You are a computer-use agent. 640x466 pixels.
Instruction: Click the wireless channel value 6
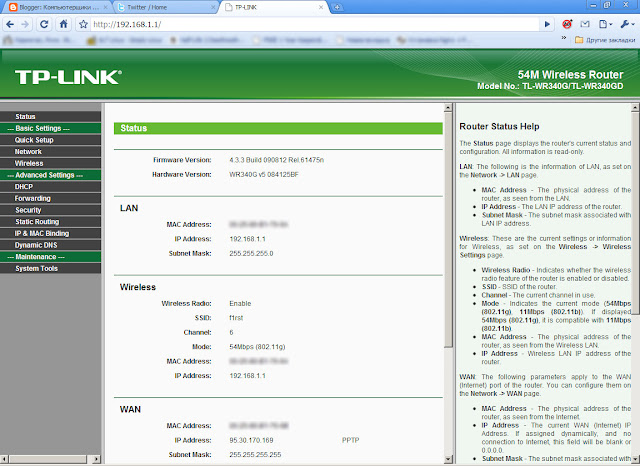point(231,333)
